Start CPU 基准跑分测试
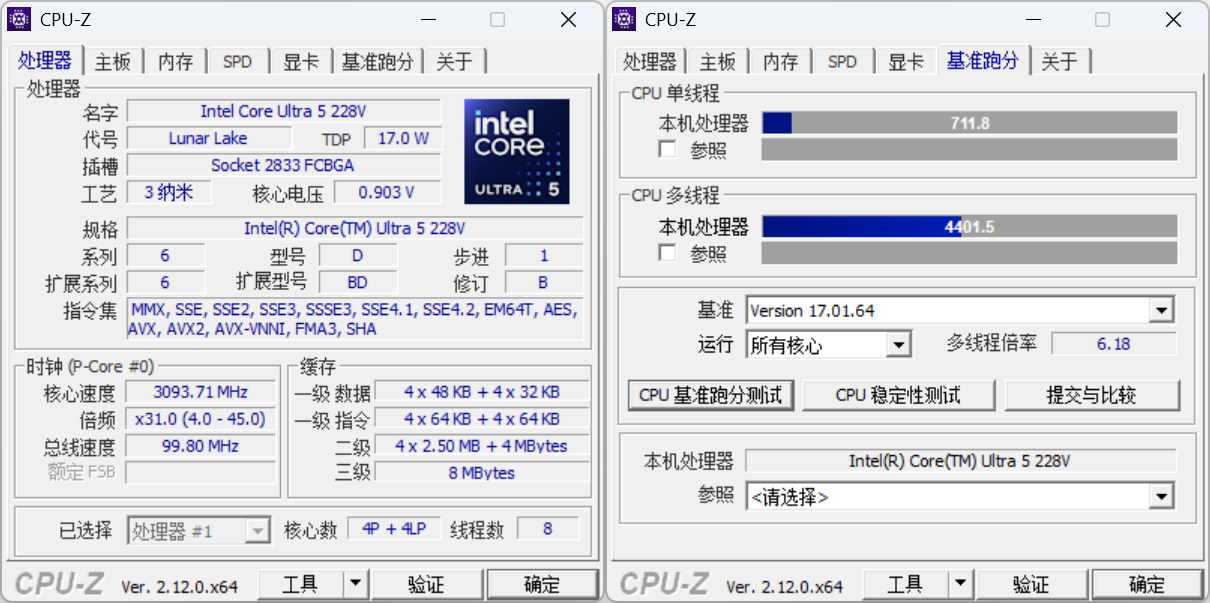This screenshot has width=1210, height=603. 711,395
